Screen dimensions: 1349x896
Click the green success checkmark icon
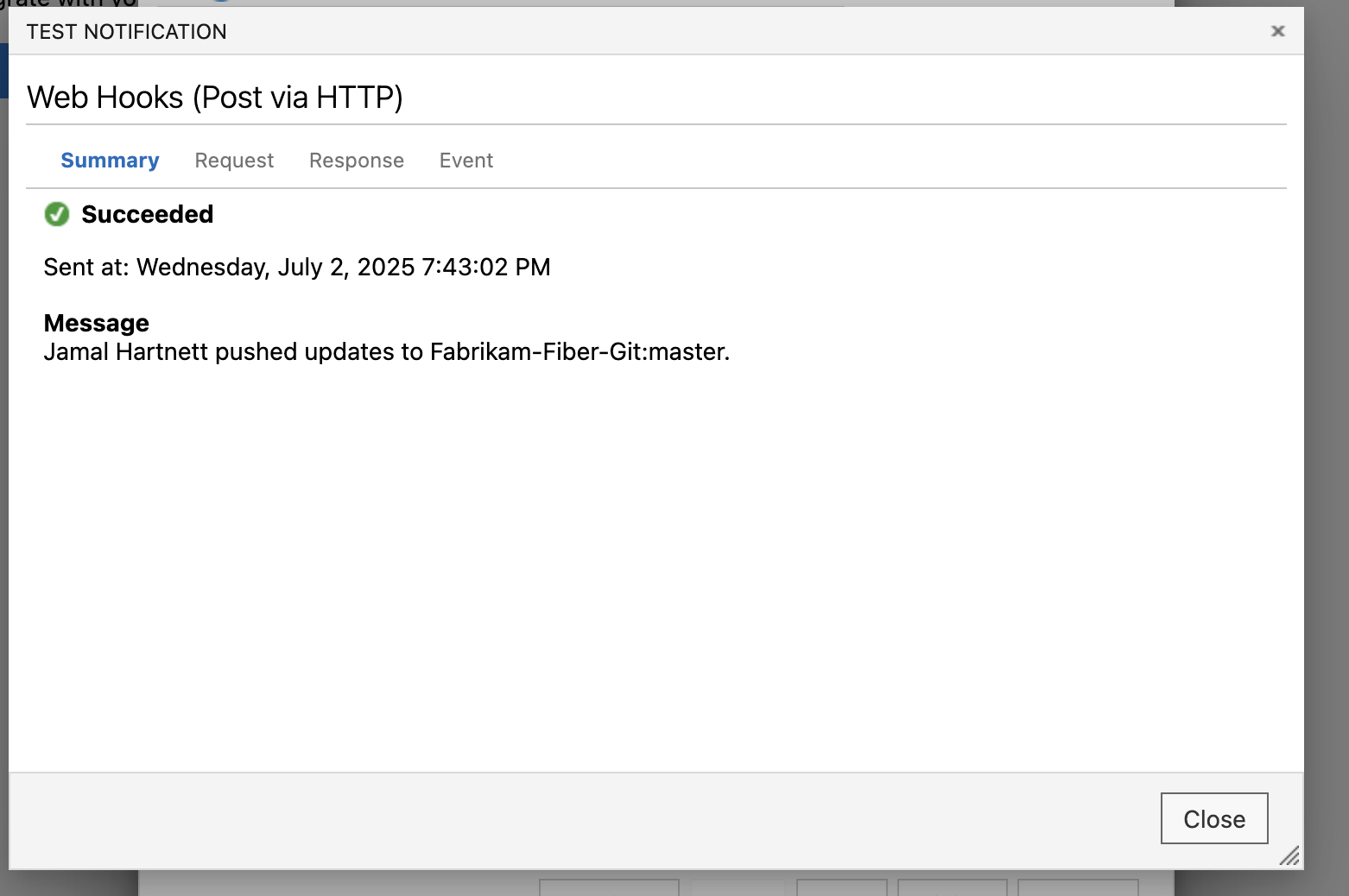tap(57, 214)
